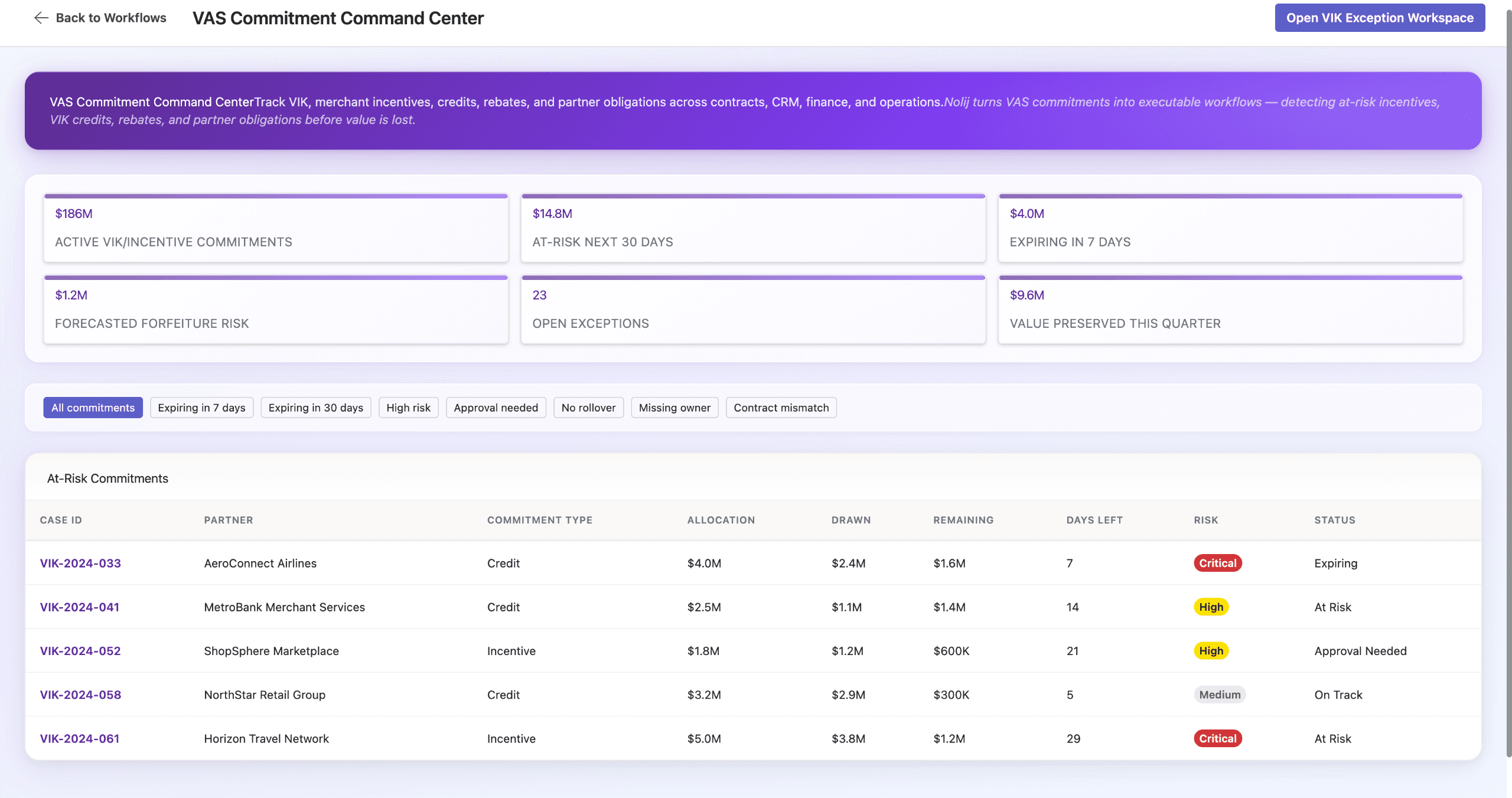
Task: Click the Horizon Travel Network cell
Action: pyautogui.click(x=266, y=738)
